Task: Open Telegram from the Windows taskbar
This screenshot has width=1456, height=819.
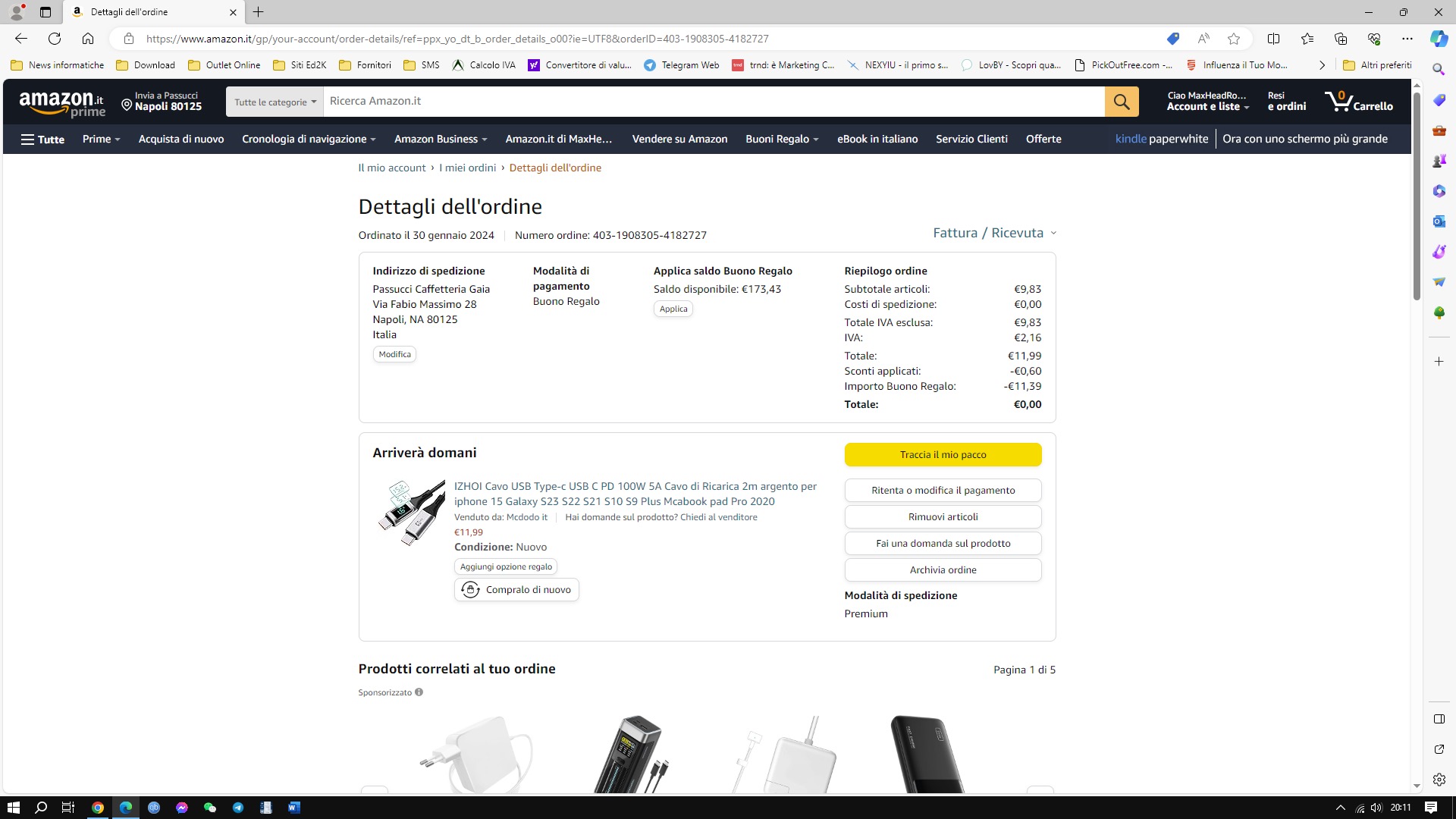Action: click(238, 808)
